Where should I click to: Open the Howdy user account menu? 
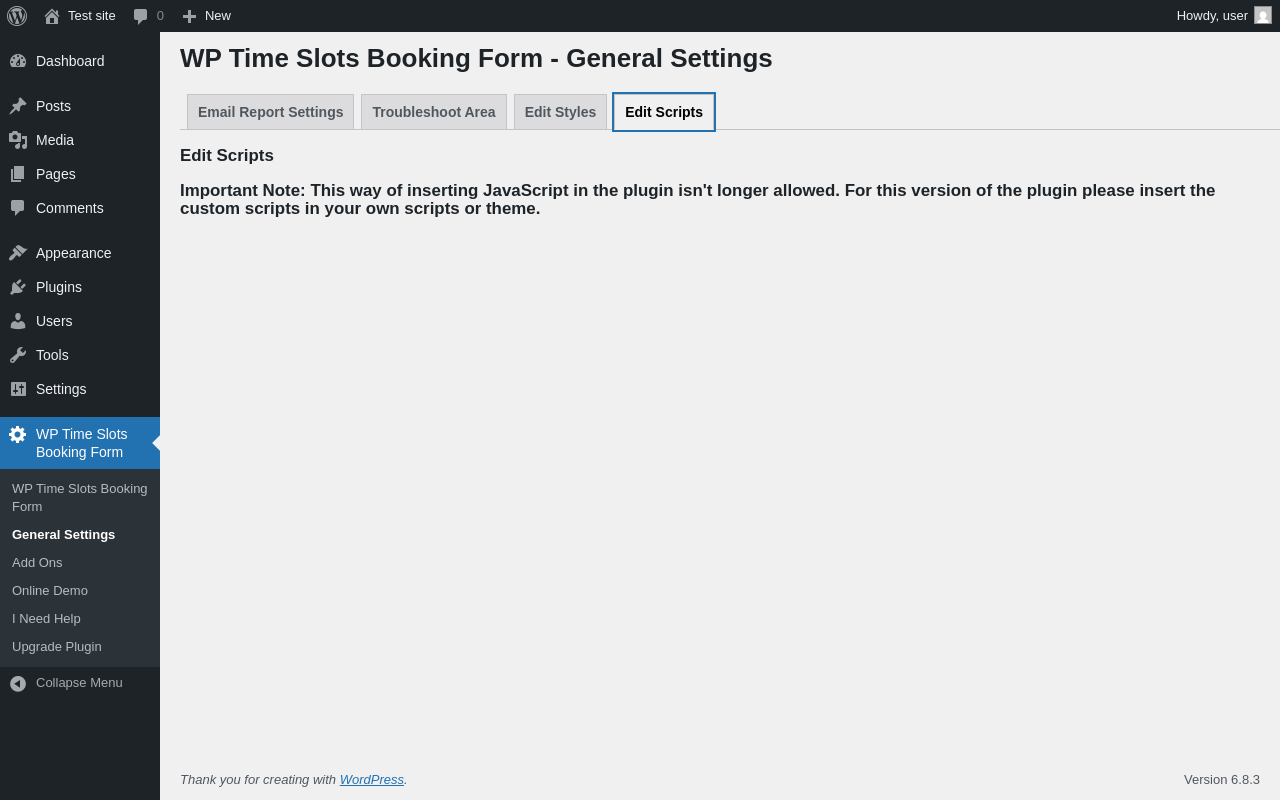point(1223,16)
